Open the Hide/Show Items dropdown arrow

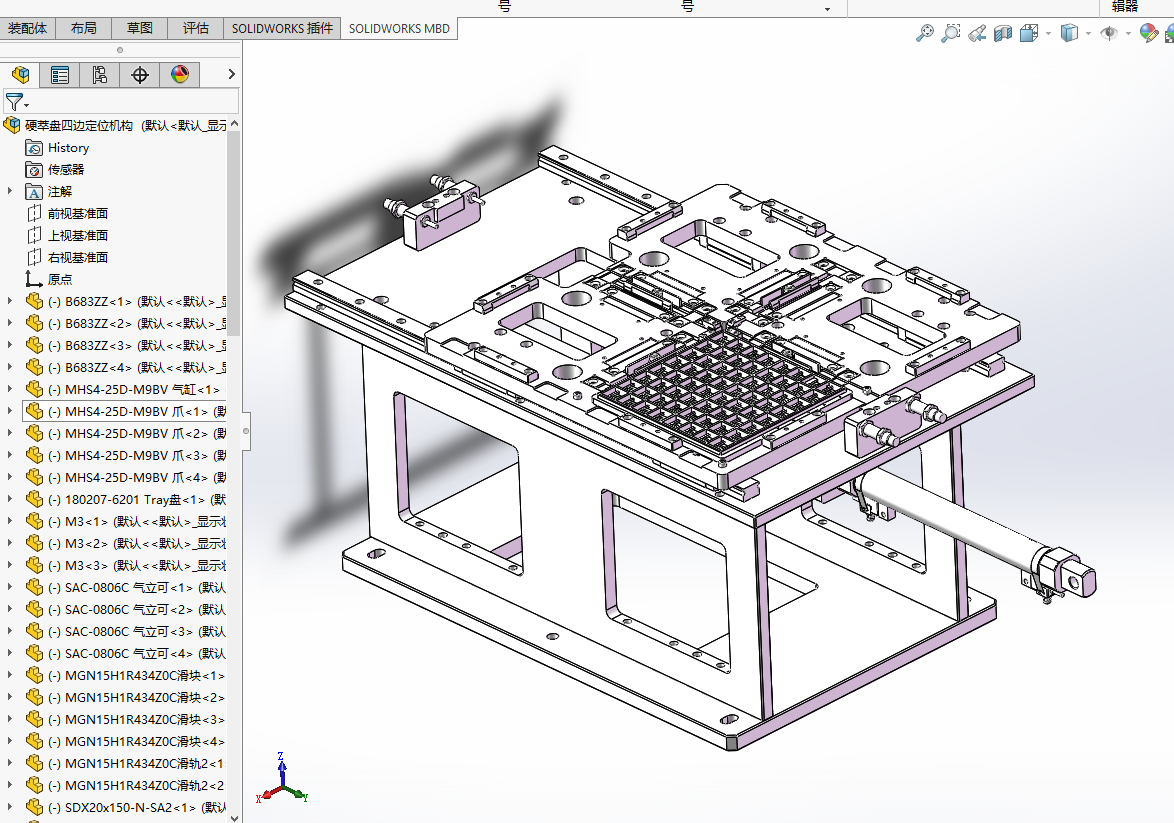(1128, 33)
